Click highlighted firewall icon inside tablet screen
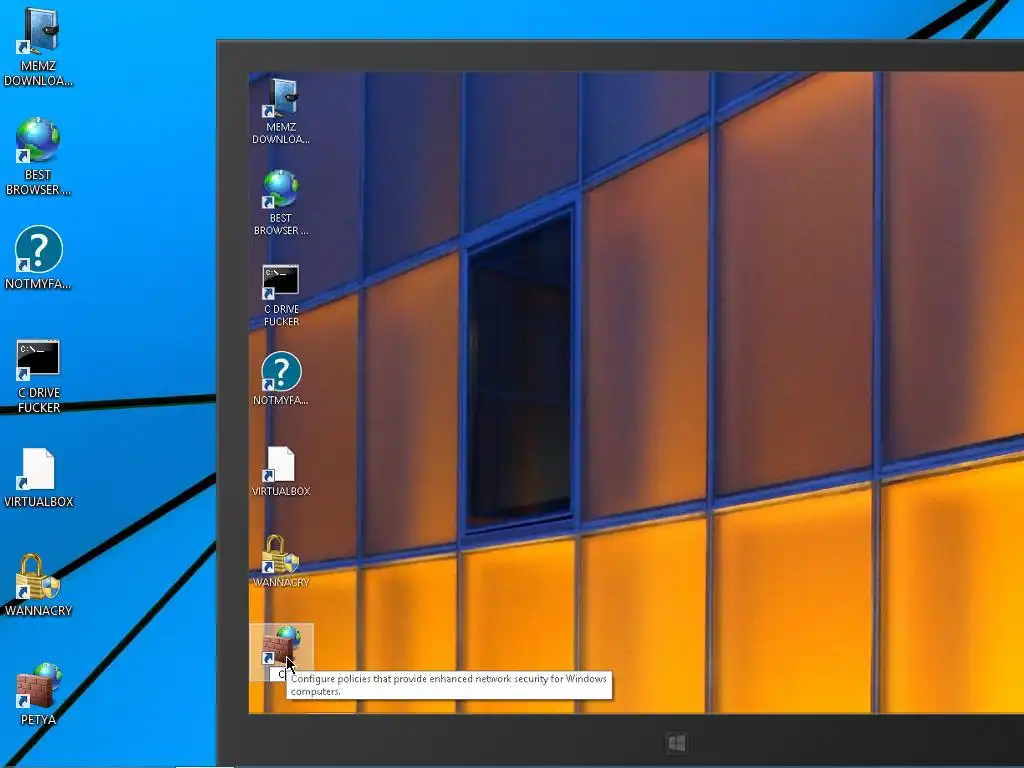The width and height of the screenshot is (1024, 768). [281, 645]
